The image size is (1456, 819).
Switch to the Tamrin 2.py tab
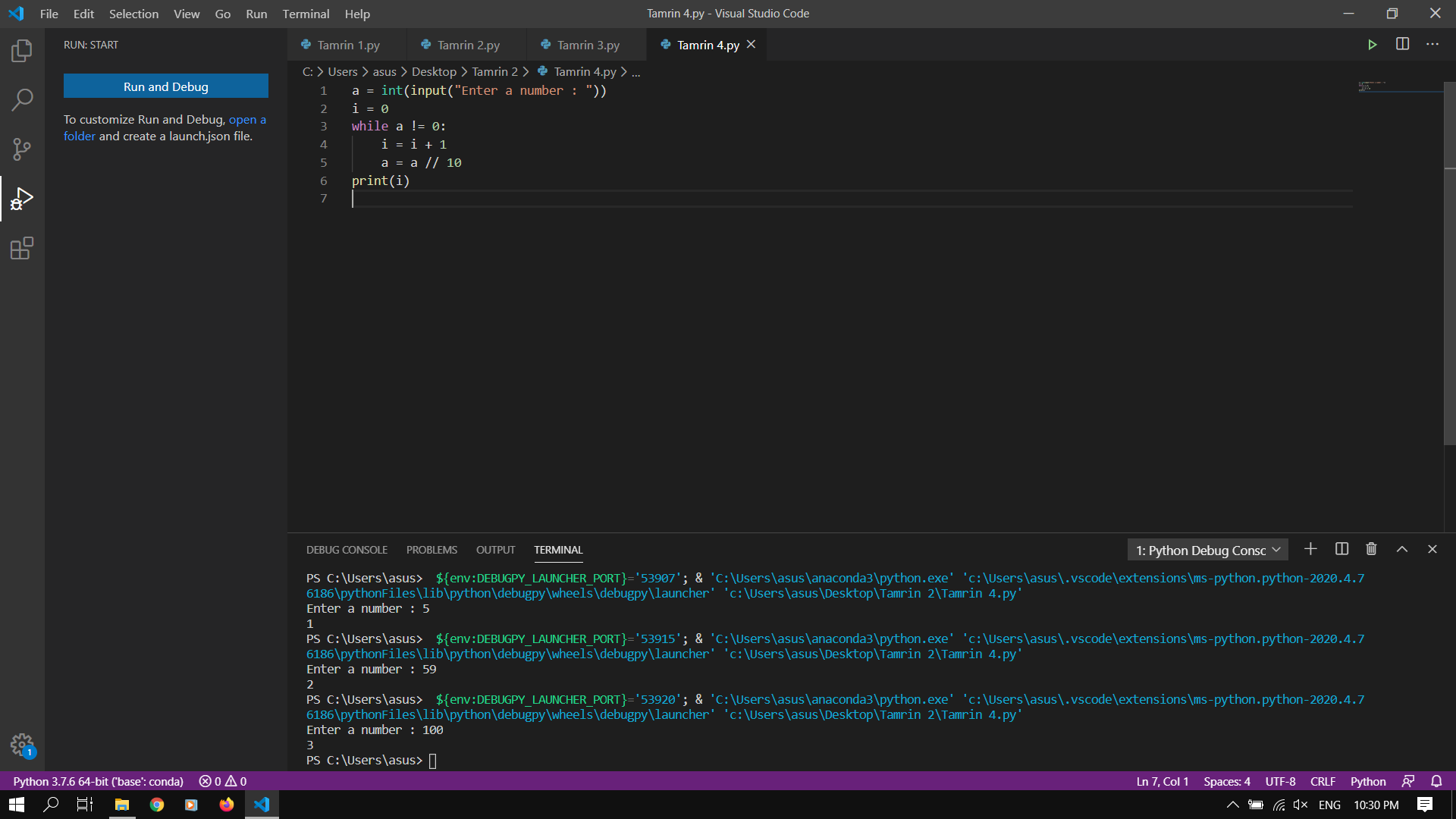(x=467, y=45)
